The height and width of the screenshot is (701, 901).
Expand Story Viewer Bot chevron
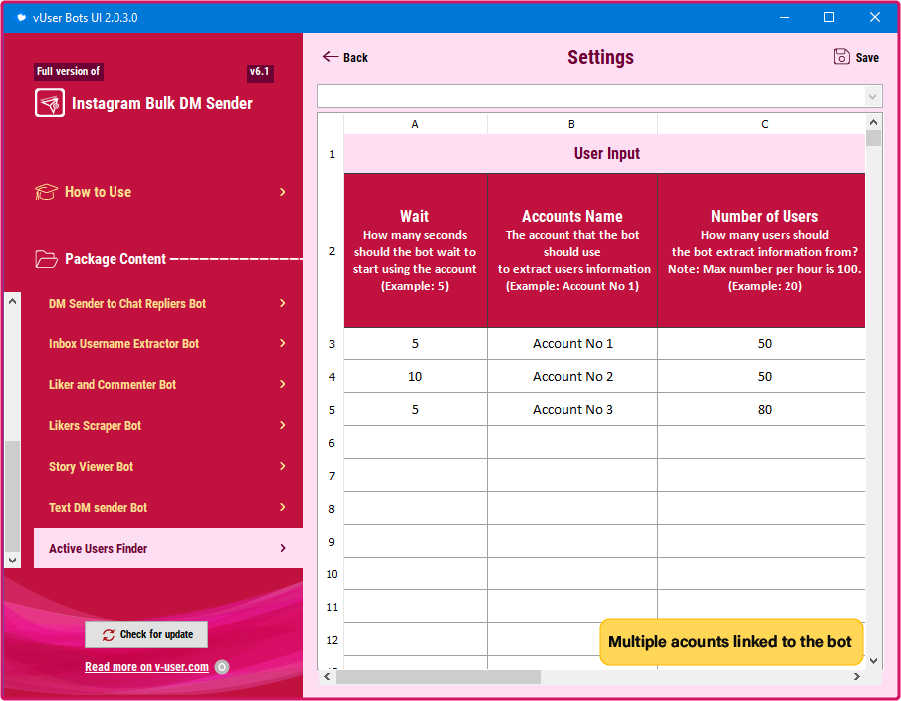282,466
